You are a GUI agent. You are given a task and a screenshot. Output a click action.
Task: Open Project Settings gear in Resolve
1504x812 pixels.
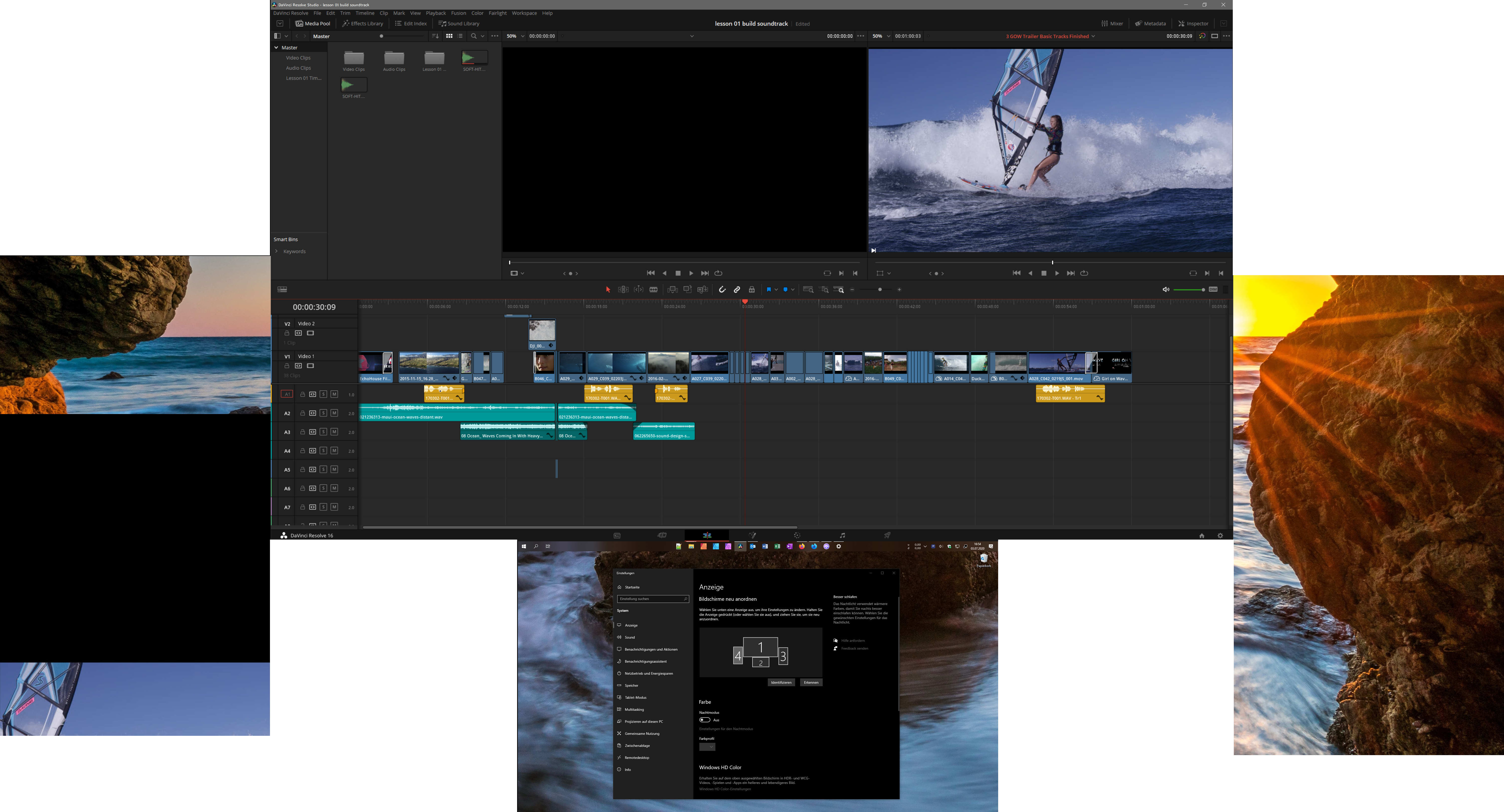pyautogui.click(x=1220, y=535)
